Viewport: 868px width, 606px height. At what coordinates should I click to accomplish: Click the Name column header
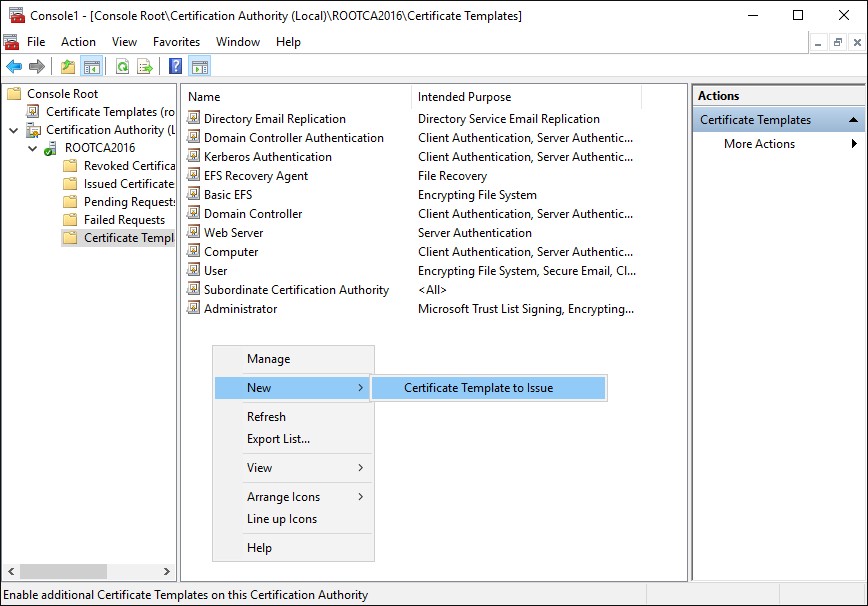point(298,97)
